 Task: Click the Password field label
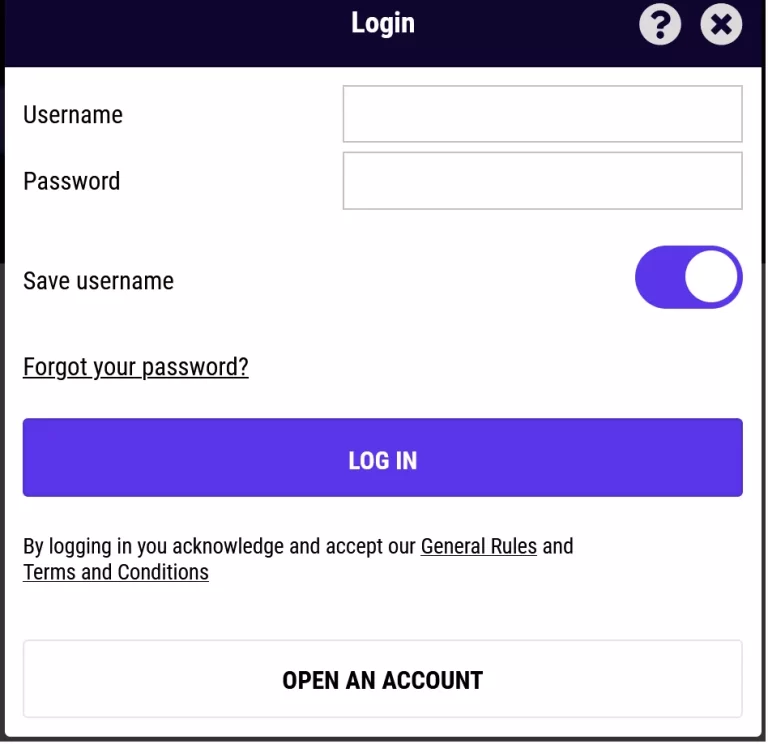(71, 181)
